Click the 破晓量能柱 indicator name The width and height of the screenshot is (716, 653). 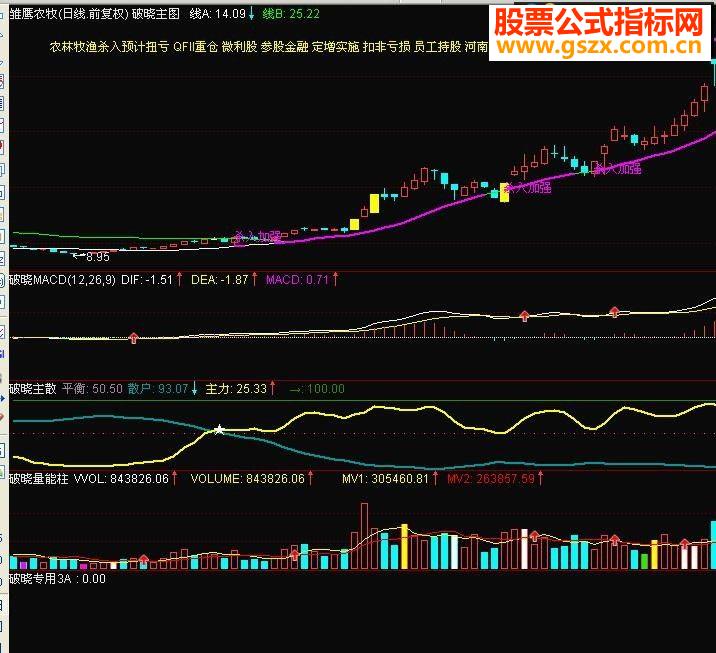(39, 479)
